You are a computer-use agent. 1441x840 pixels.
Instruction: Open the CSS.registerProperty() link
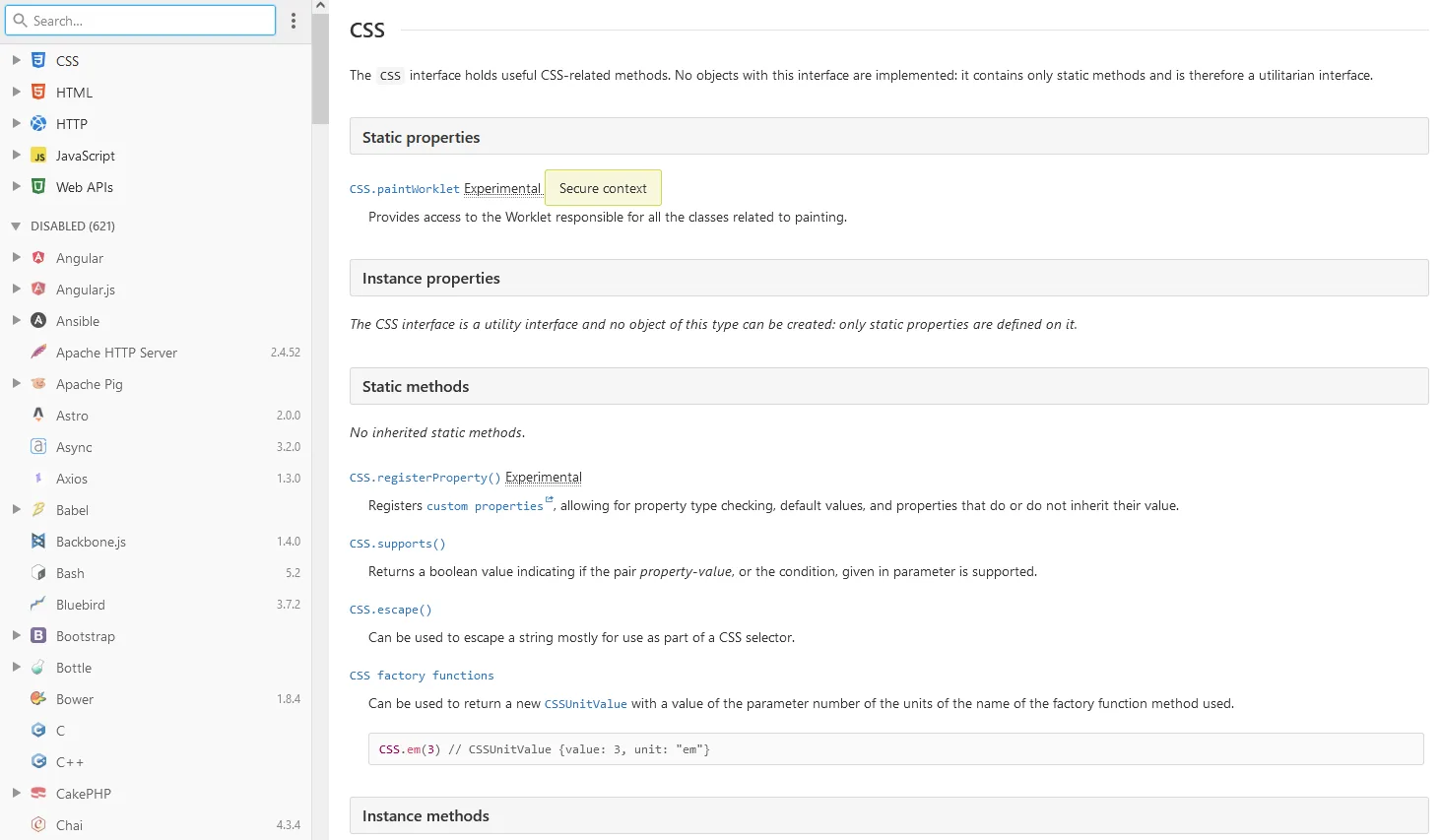pyautogui.click(x=425, y=479)
